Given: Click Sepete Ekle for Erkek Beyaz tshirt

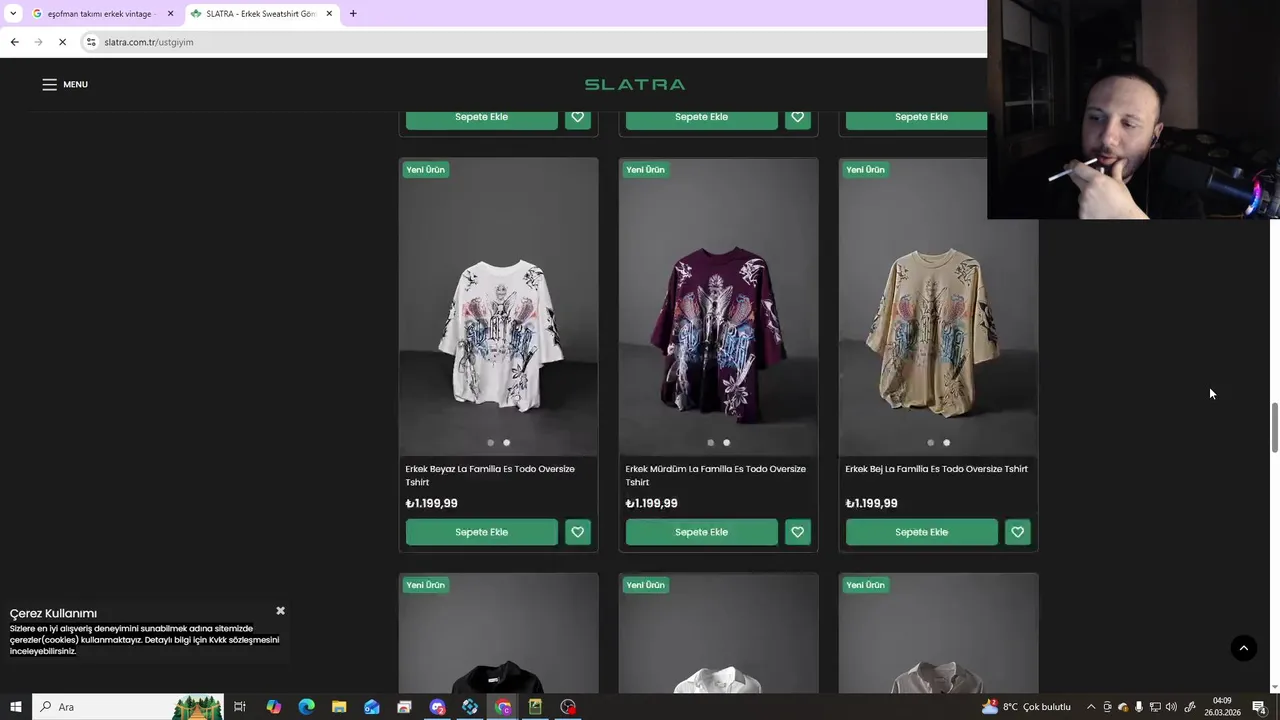Looking at the screenshot, I should click(x=481, y=532).
